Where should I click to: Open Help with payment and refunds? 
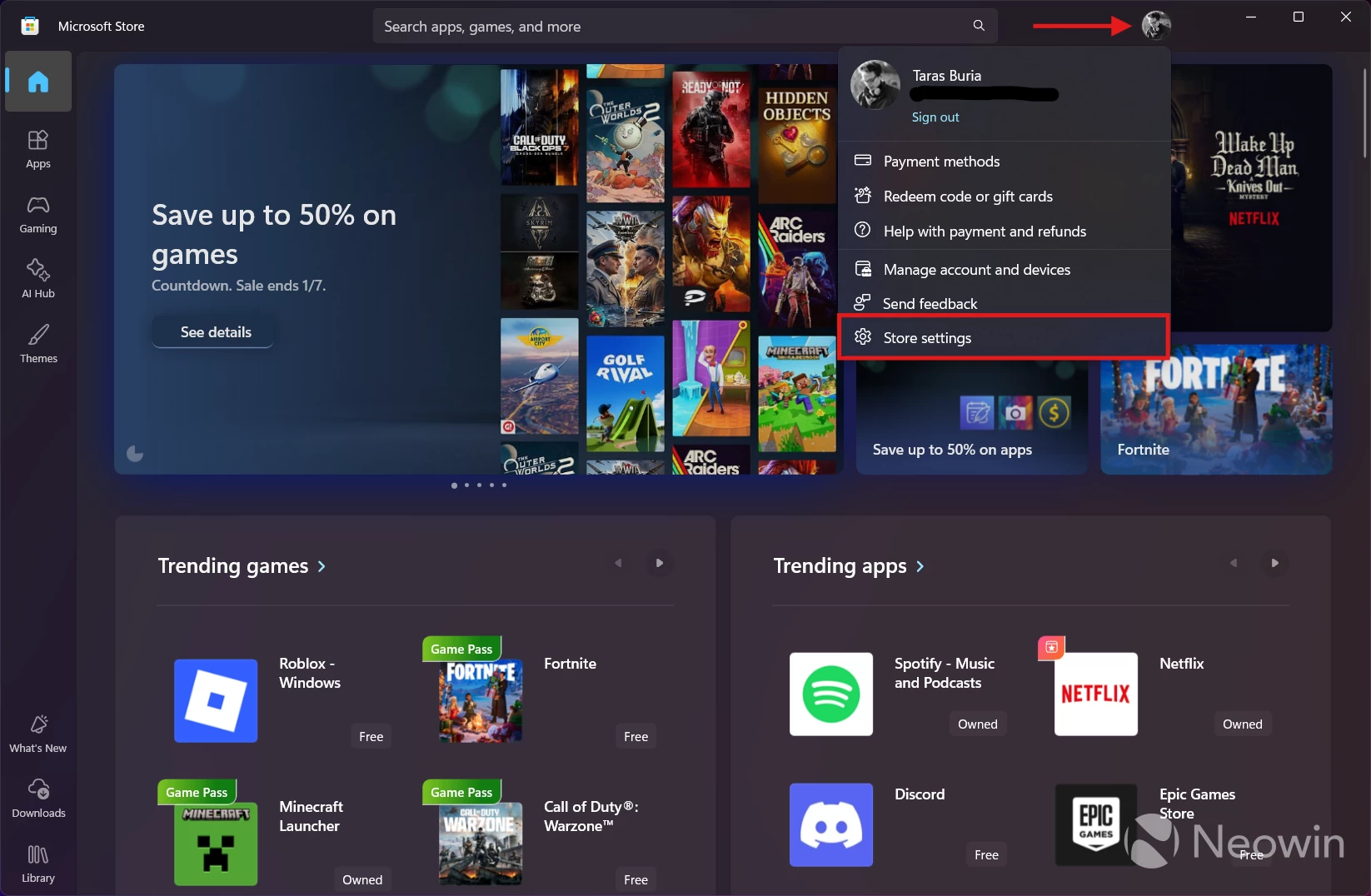click(x=1005, y=231)
